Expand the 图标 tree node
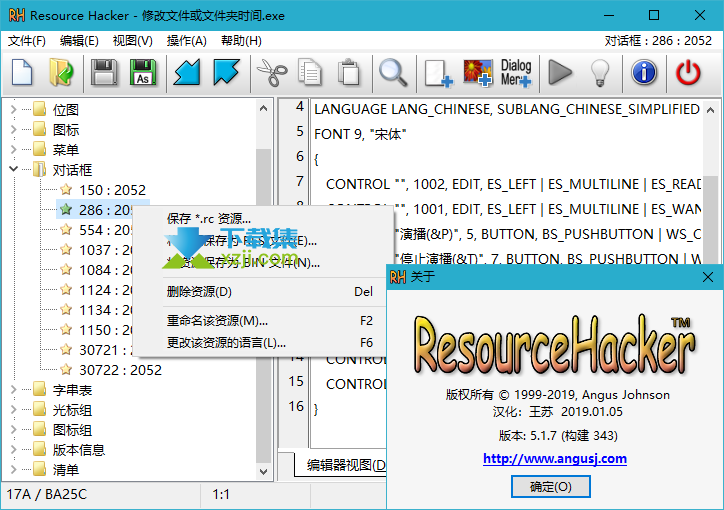The height and width of the screenshot is (510, 724). [x=13, y=130]
